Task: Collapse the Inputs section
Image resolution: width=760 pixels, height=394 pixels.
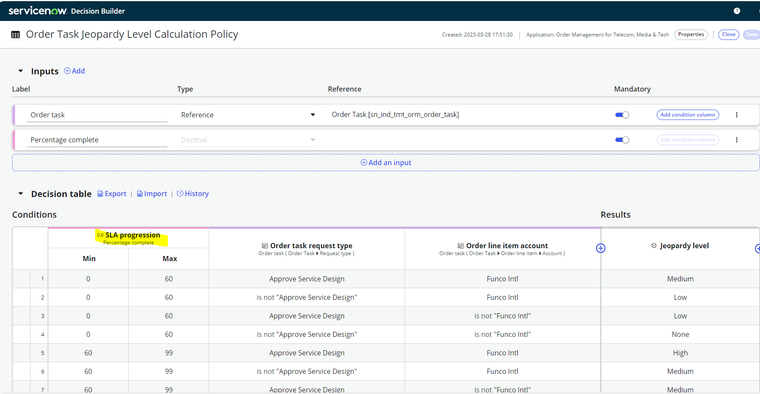Action: pyautogui.click(x=20, y=71)
